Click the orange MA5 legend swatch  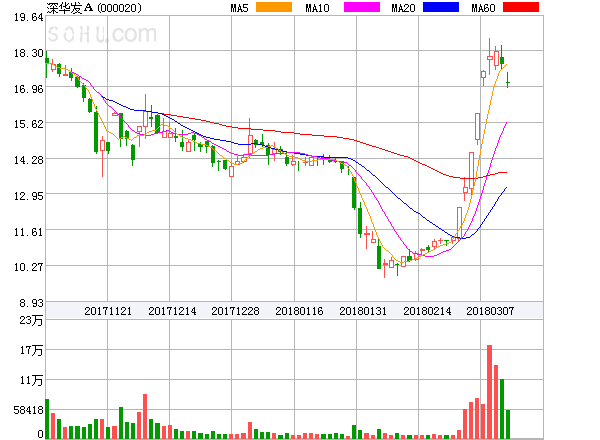[x=274, y=7]
